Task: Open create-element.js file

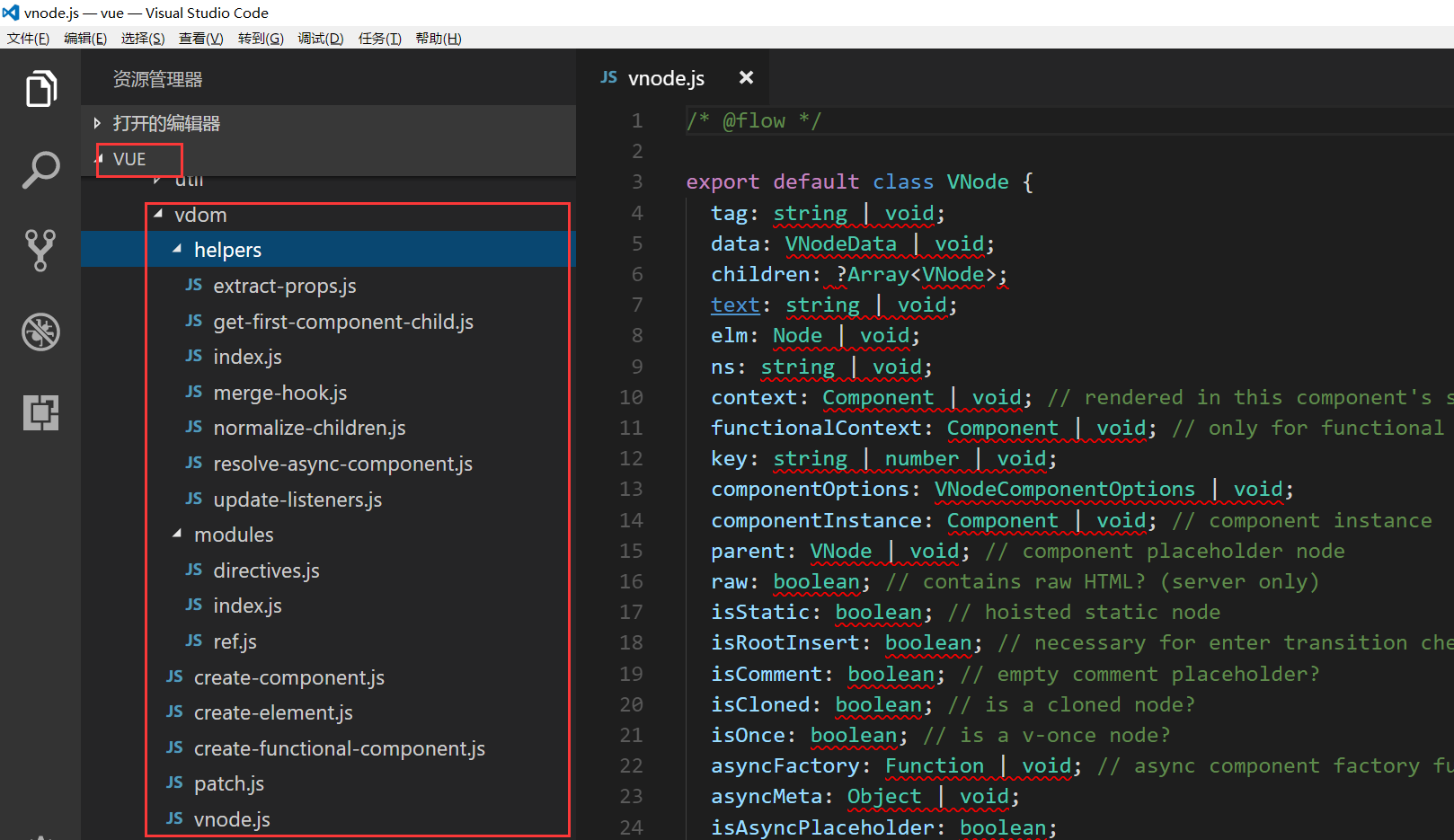Action: pos(273,712)
